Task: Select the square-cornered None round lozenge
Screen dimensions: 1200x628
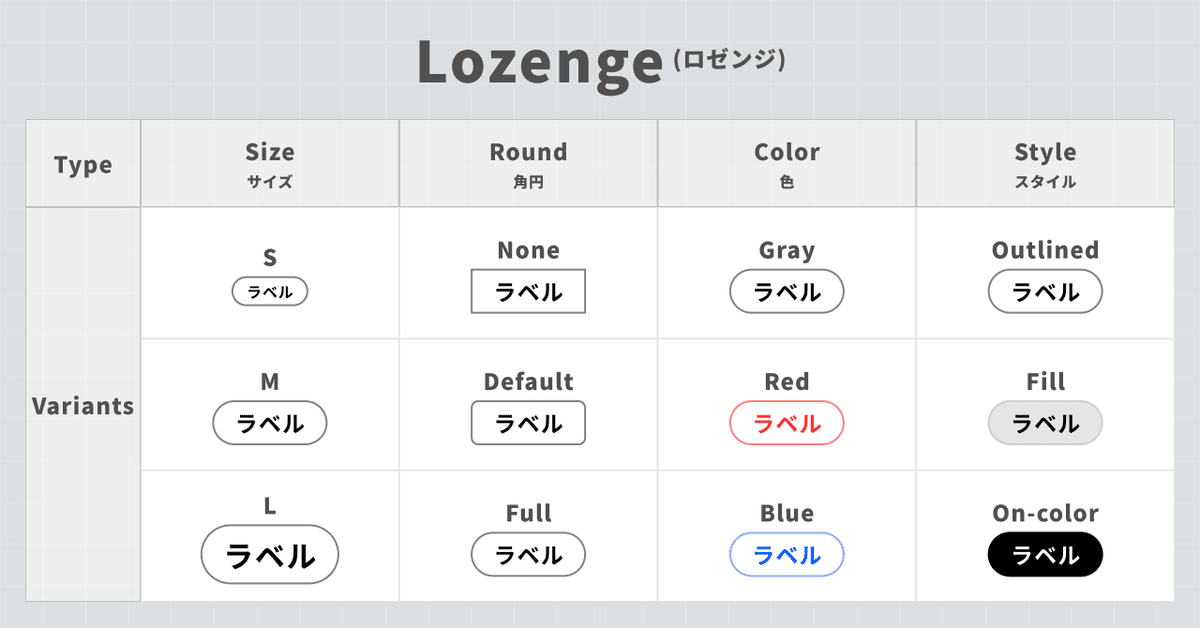Action: point(528,292)
